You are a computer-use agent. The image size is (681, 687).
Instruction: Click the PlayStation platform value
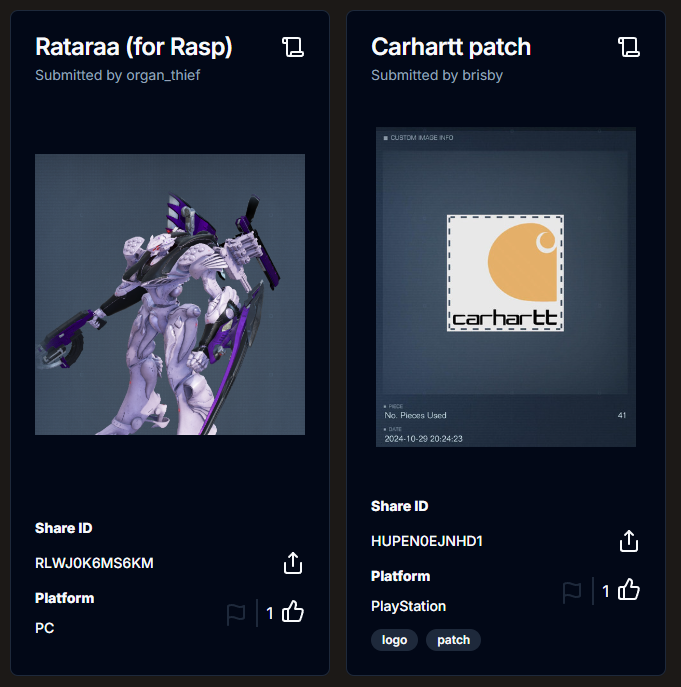[x=408, y=606]
